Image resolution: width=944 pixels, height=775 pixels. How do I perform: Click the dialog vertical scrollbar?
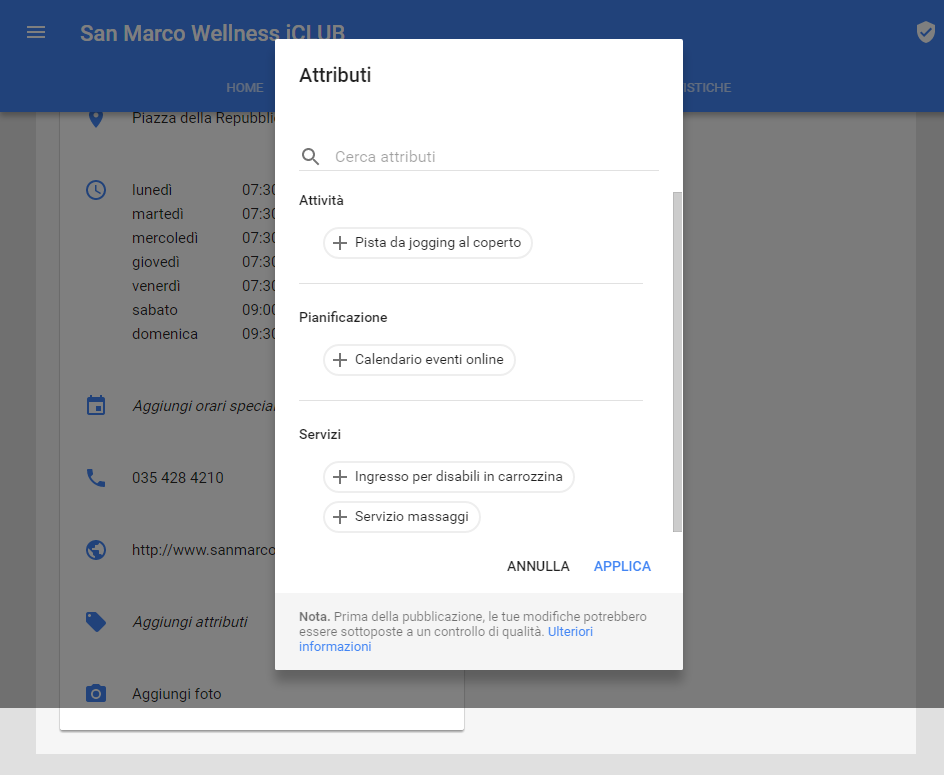[677, 361]
